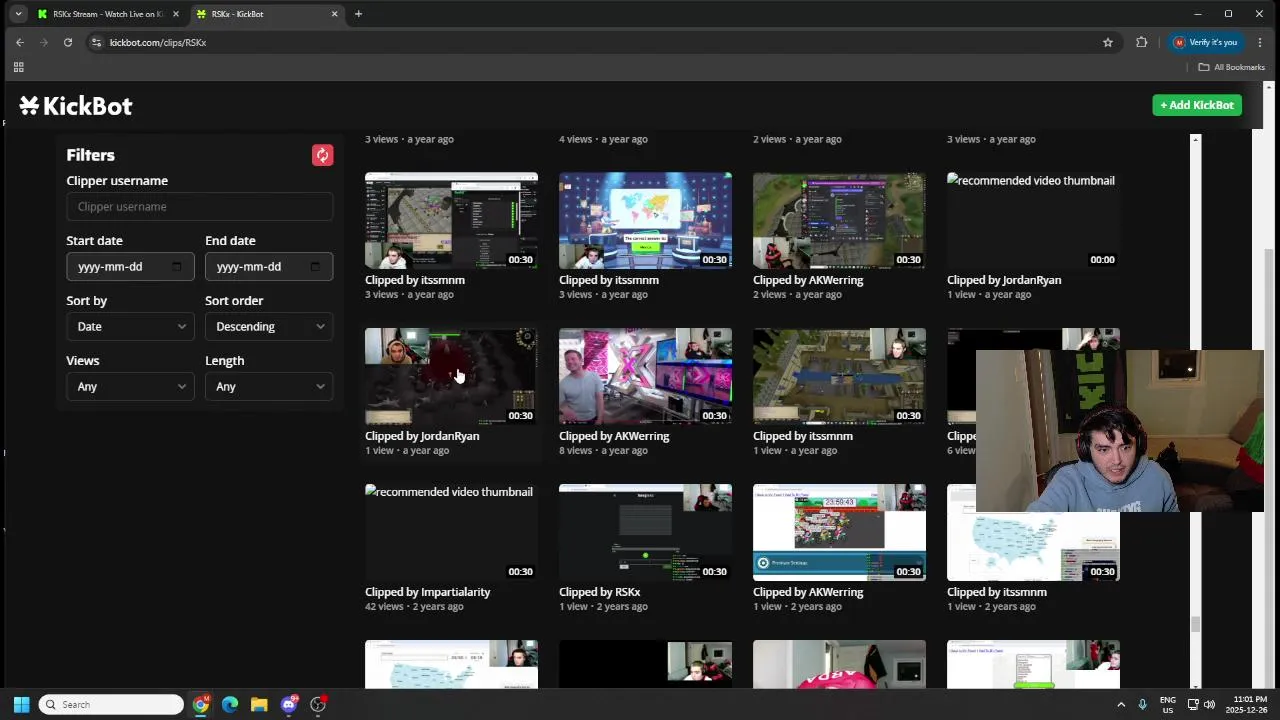Image resolution: width=1280 pixels, height=720 pixels.
Task: Click the "Clipped by RSKx" title
Action: (600, 592)
